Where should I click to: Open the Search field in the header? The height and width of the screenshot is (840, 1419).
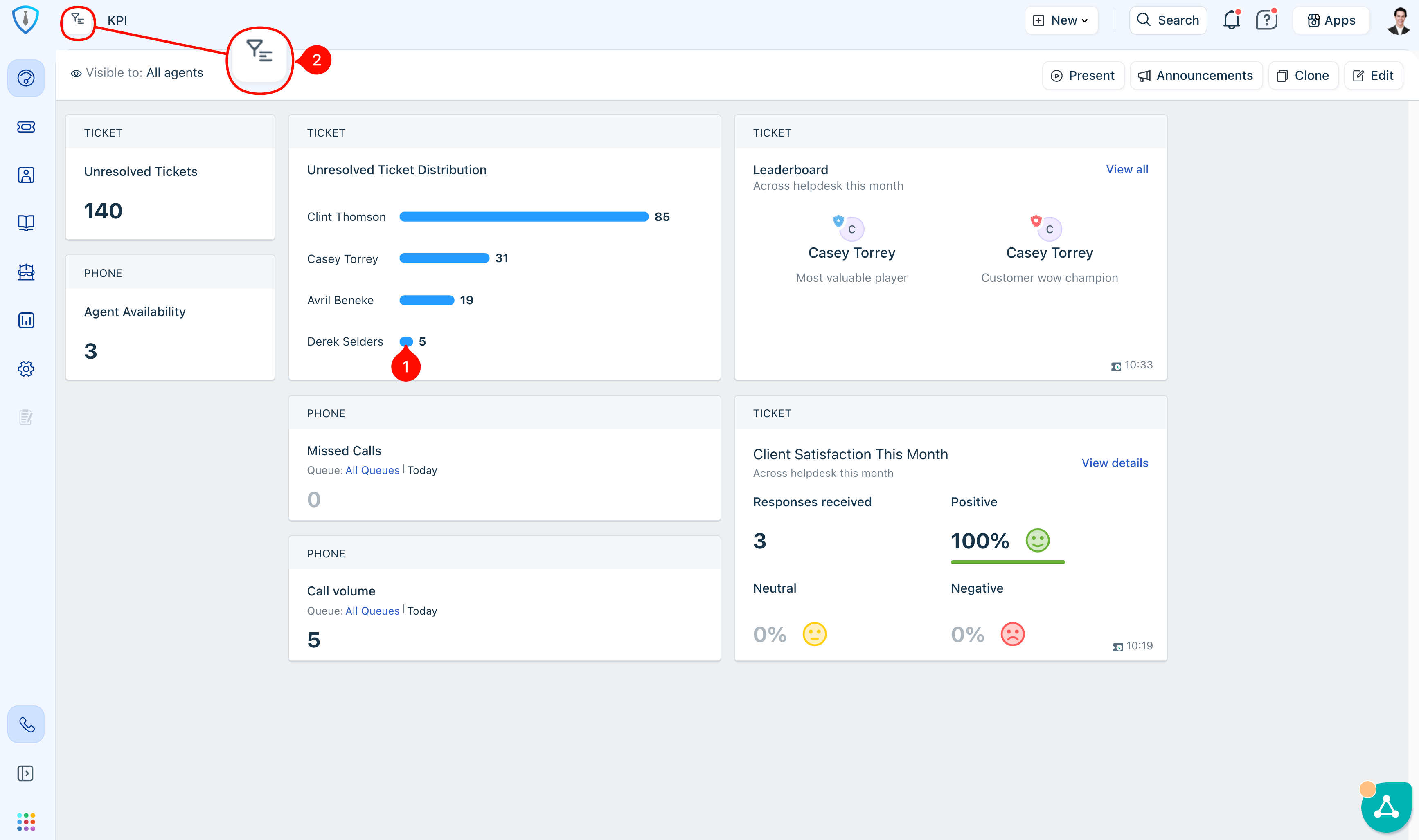[1168, 20]
